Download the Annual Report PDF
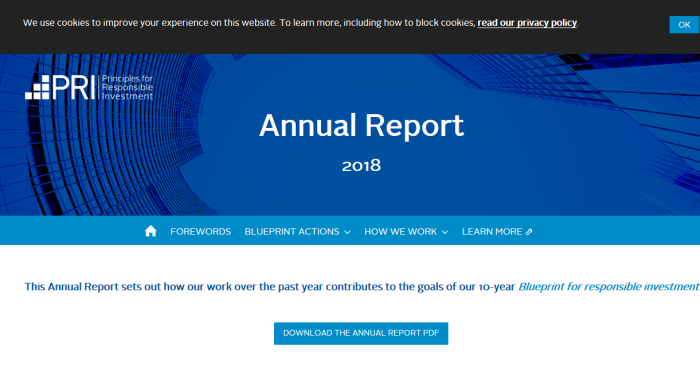Viewport: 700px width, 366px height. [361, 333]
